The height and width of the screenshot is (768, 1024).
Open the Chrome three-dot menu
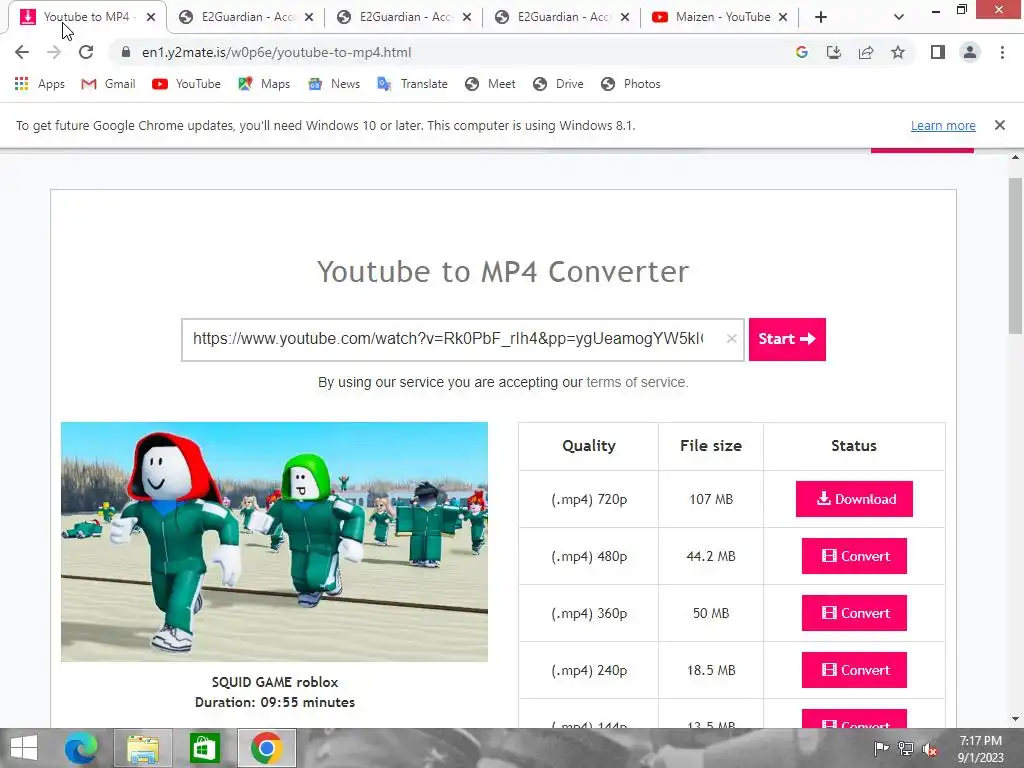(x=1002, y=52)
